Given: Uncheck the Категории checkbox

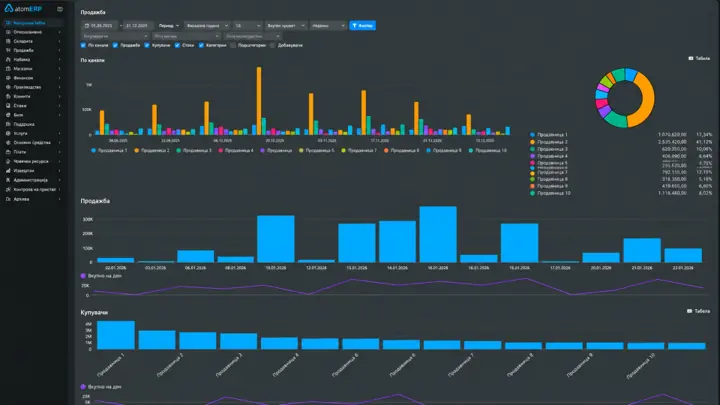Looking at the screenshot, I should 201,45.
